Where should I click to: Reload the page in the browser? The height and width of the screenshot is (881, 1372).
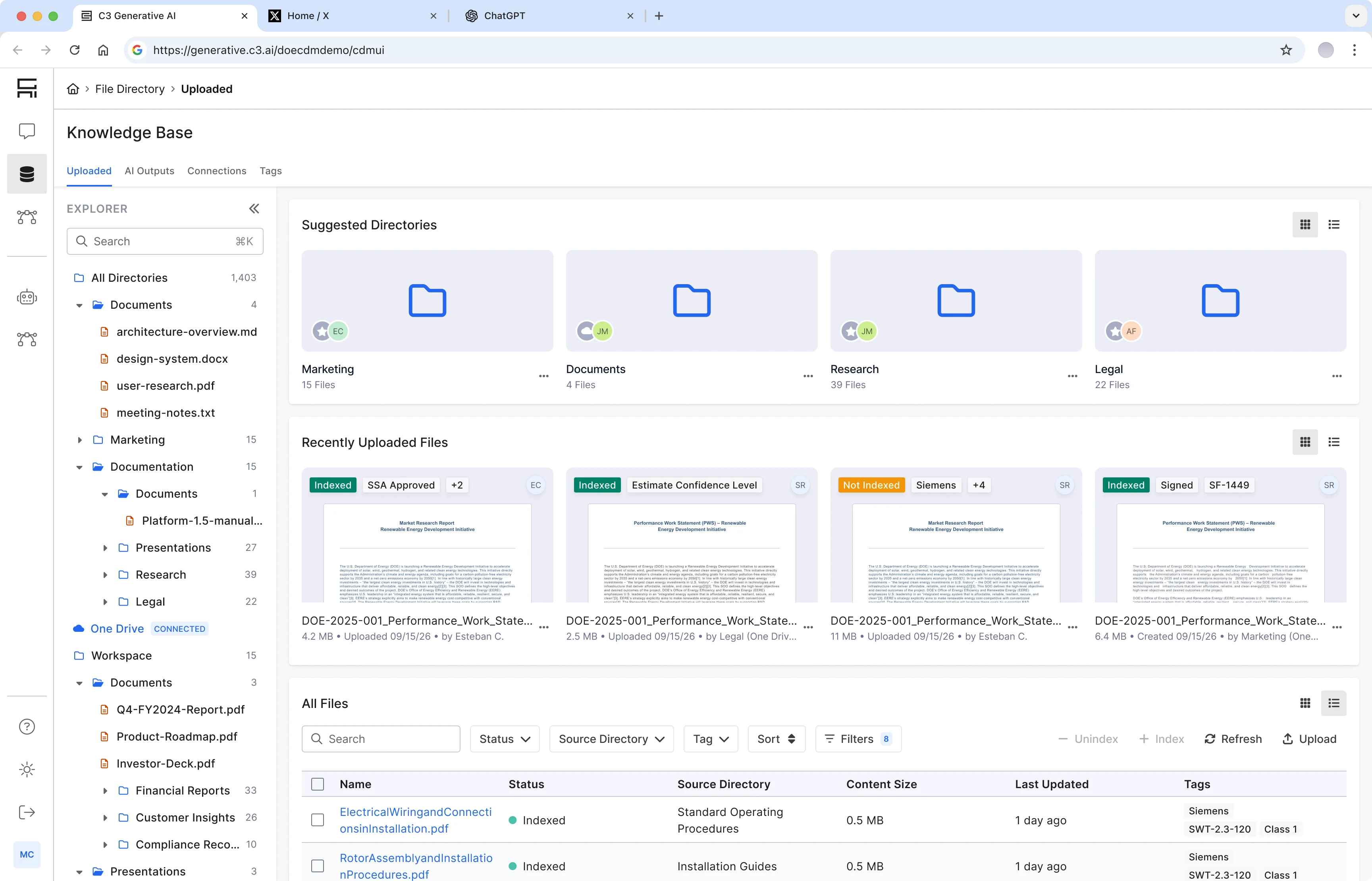pyautogui.click(x=74, y=50)
